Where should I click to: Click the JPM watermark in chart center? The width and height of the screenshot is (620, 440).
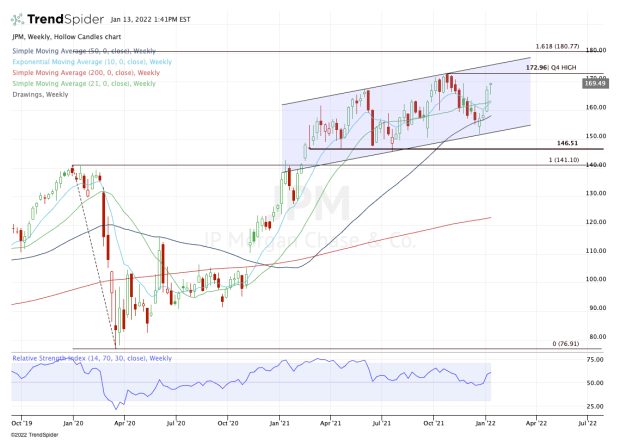[309, 200]
